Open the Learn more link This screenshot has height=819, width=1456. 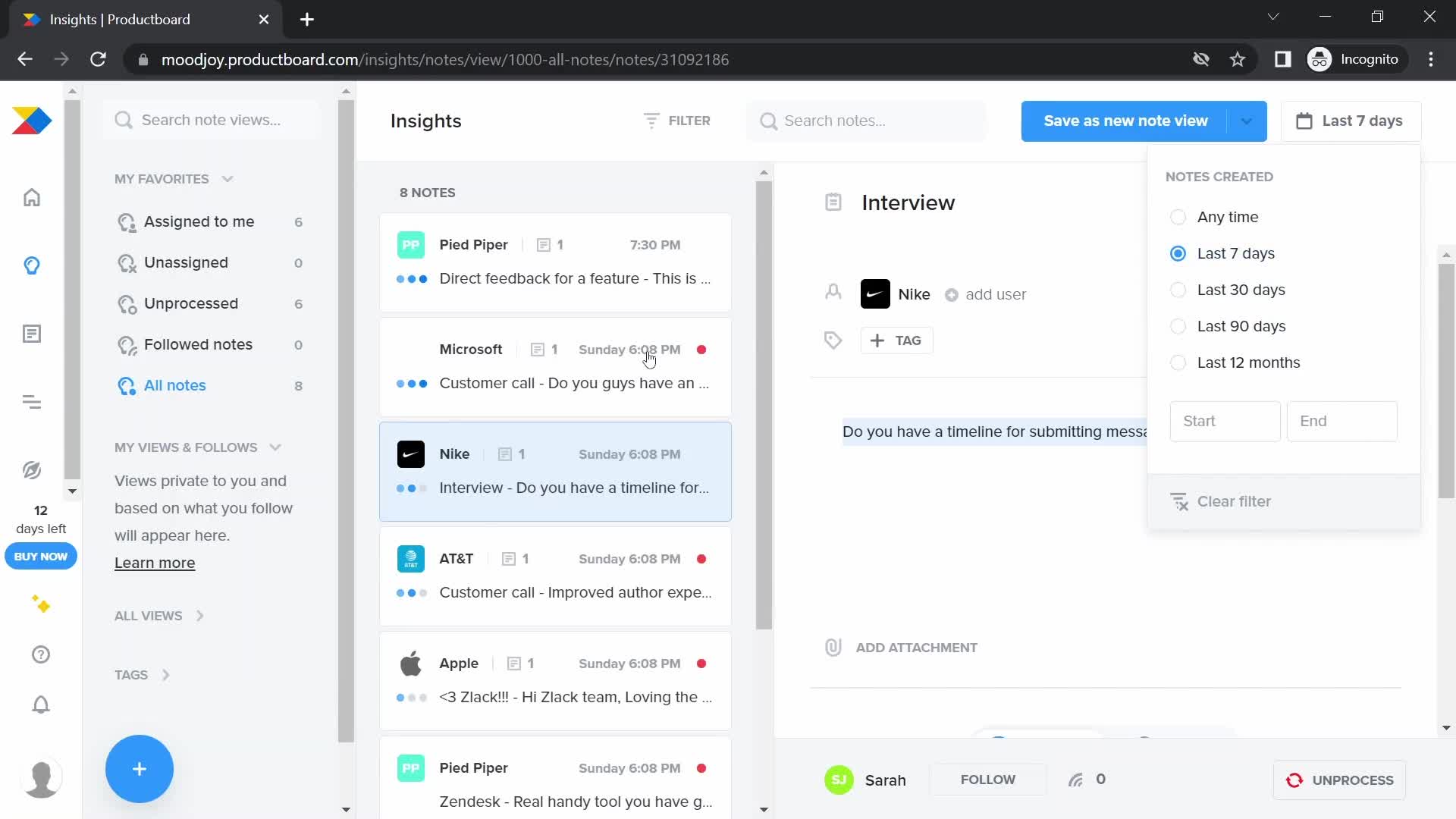pyautogui.click(x=155, y=563)
